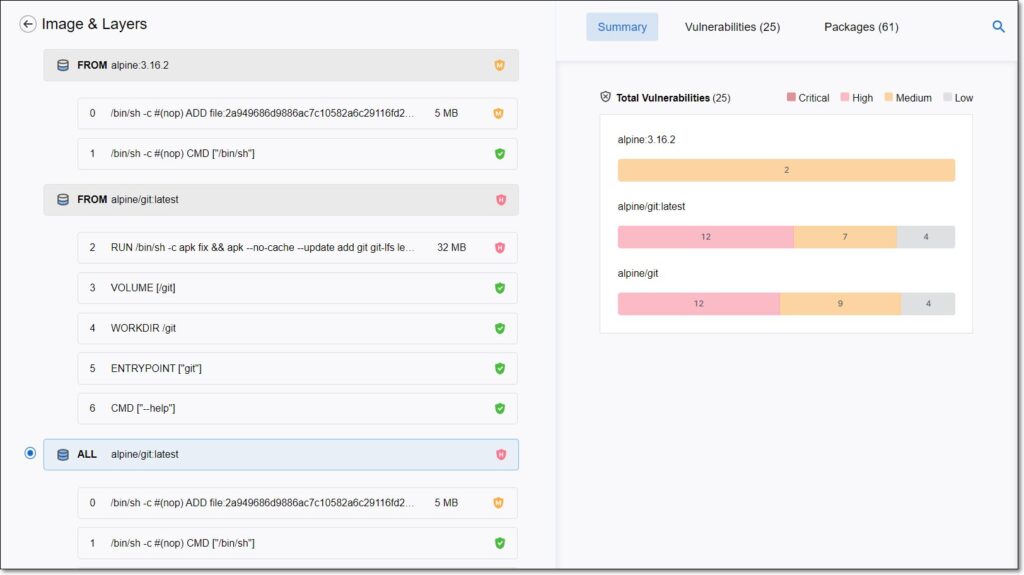
Task: Select layer 4 WORKDIR /git
Action: (298, 329)
